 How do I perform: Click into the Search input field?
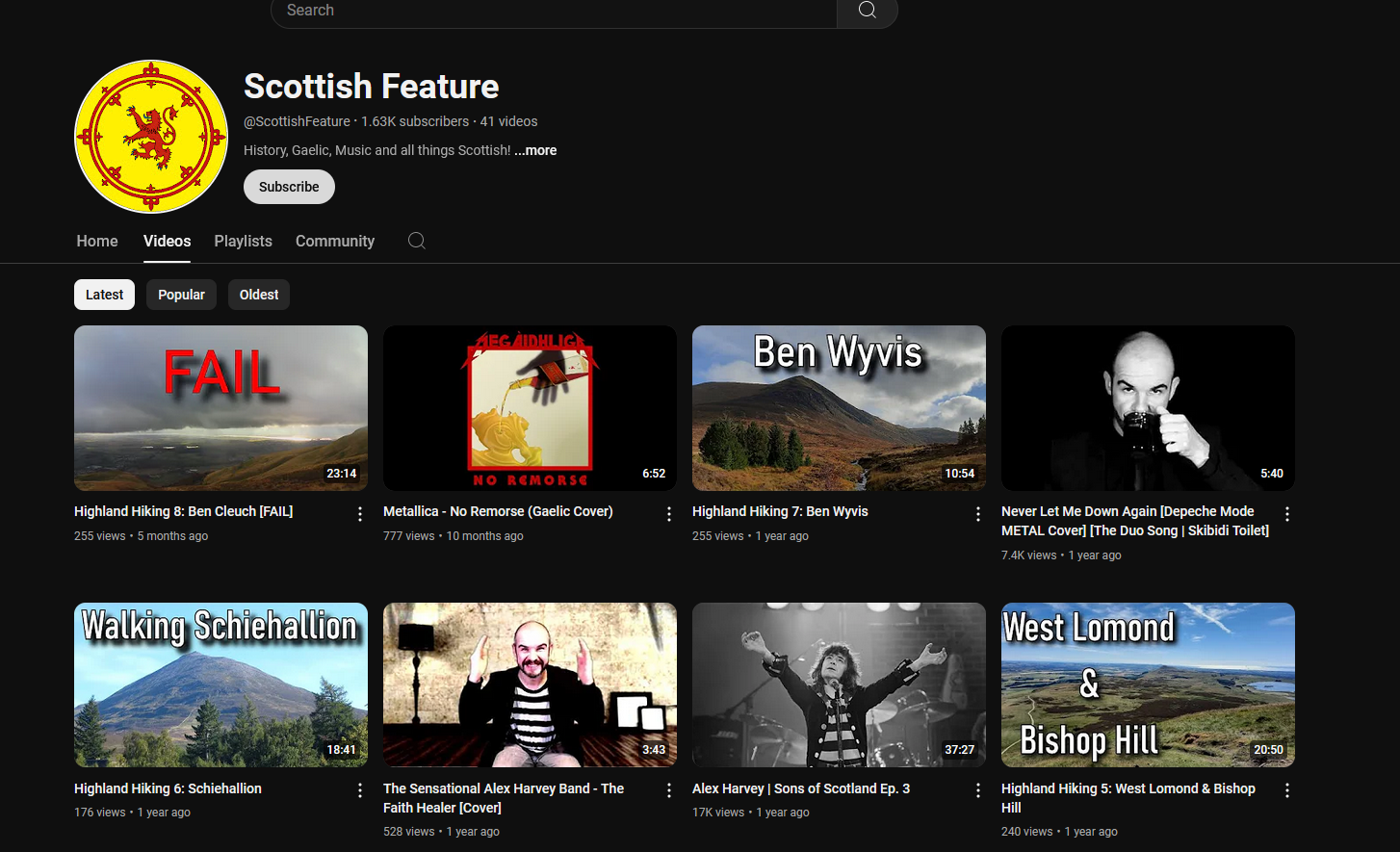(554, 11)
